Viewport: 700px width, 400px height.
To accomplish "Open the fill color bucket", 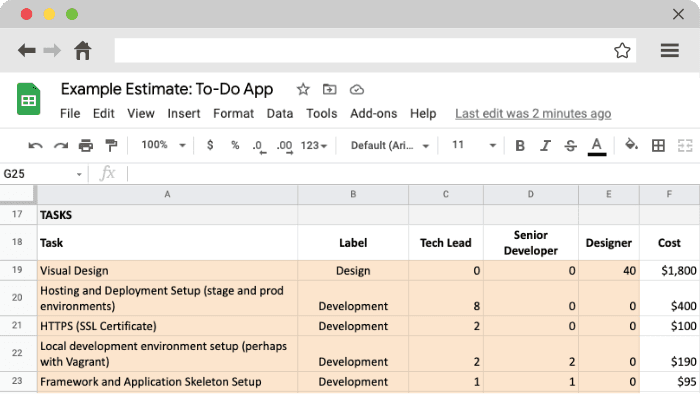I will coord(631,145).
